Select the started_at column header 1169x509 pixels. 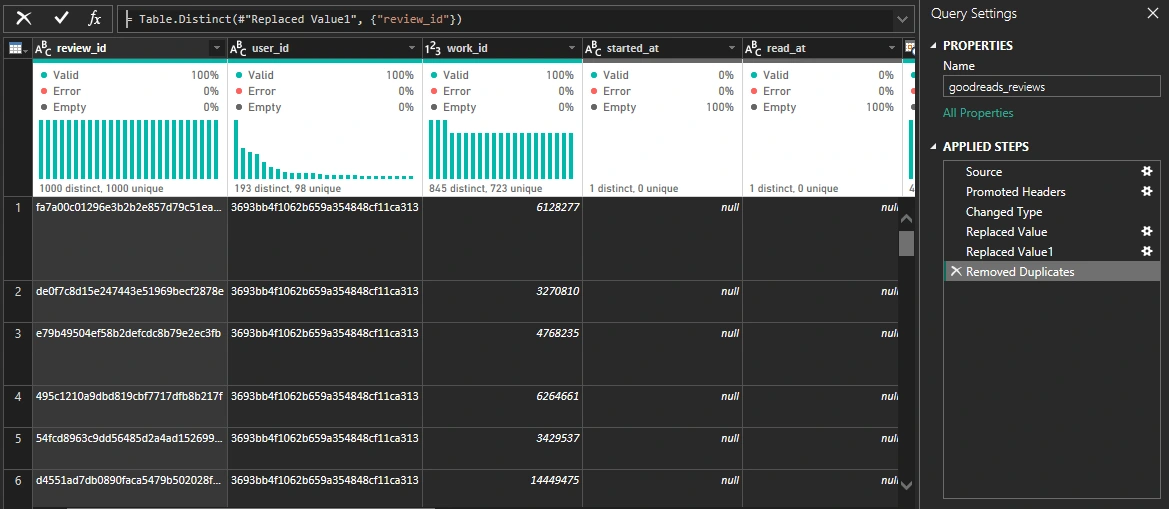click(x=662, y=48)
